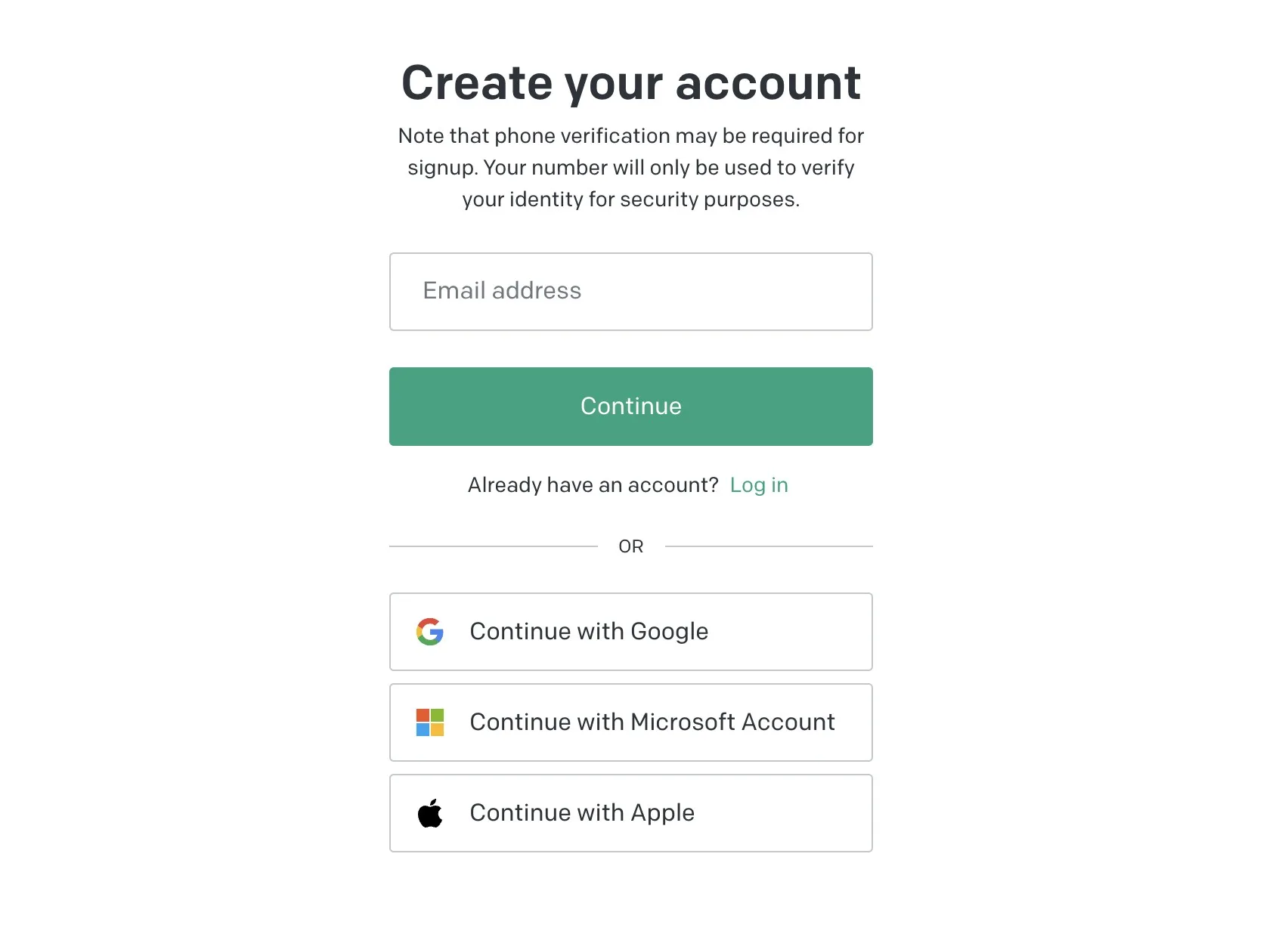Open the Log in link

759,484
